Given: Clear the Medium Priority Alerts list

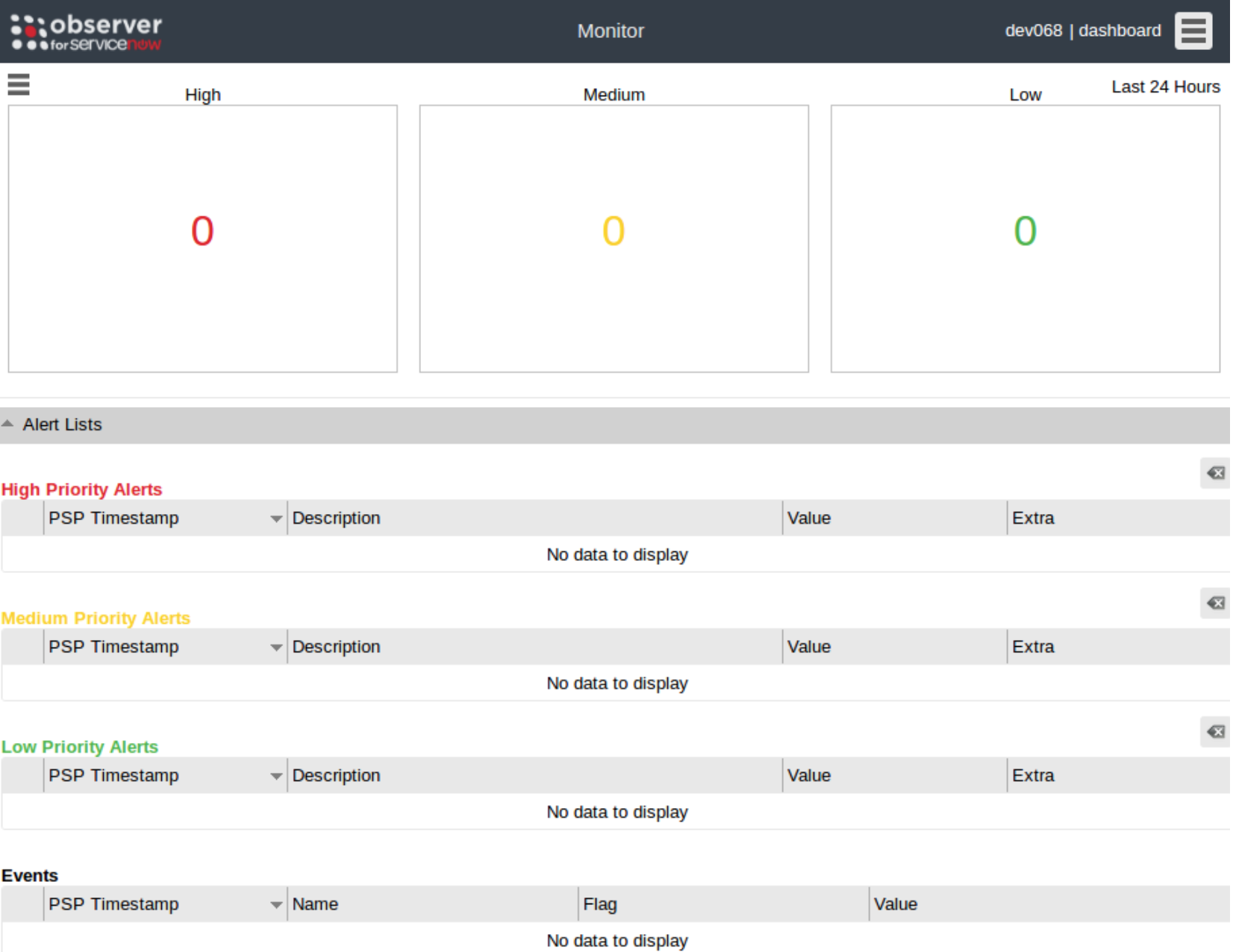Looking at the screenshot, I should click(x=1214, y=603).
